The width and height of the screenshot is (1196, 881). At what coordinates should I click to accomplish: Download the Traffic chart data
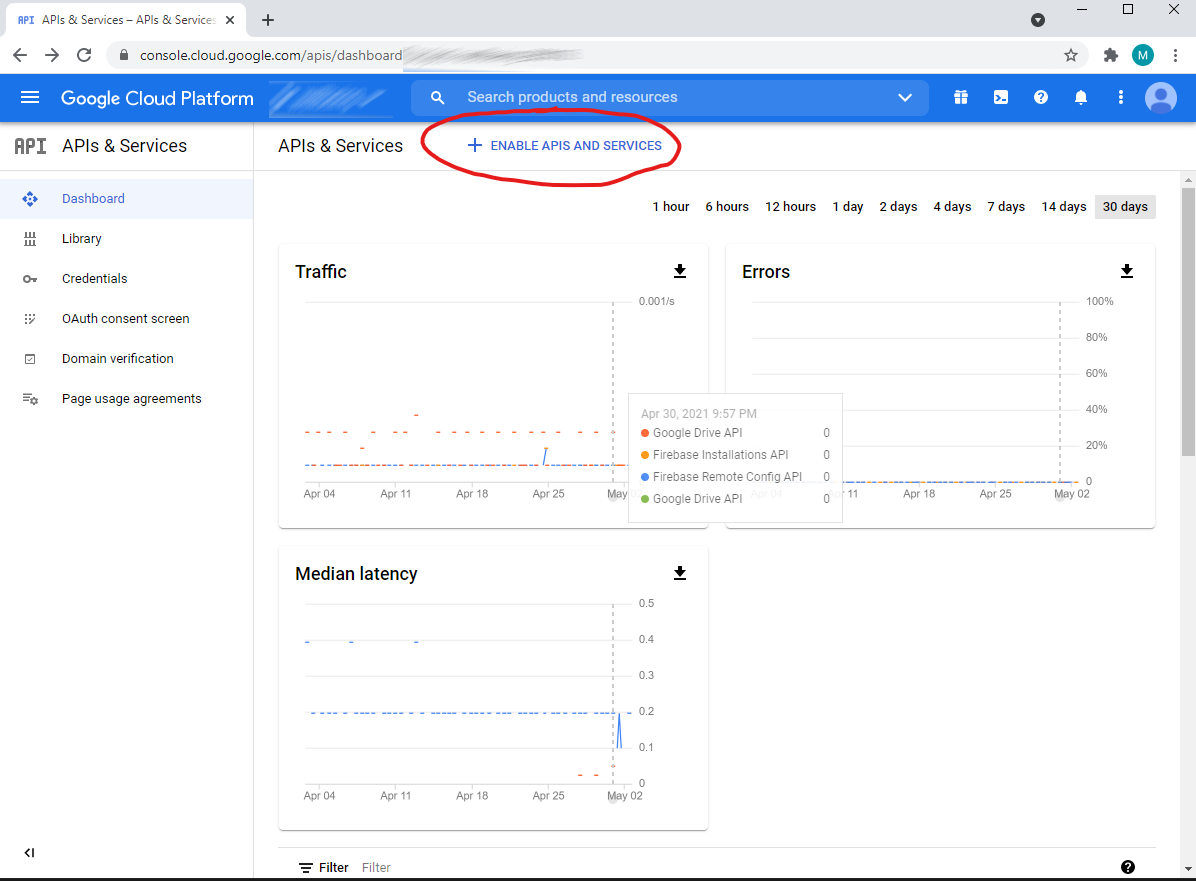(x=680, y=271)
